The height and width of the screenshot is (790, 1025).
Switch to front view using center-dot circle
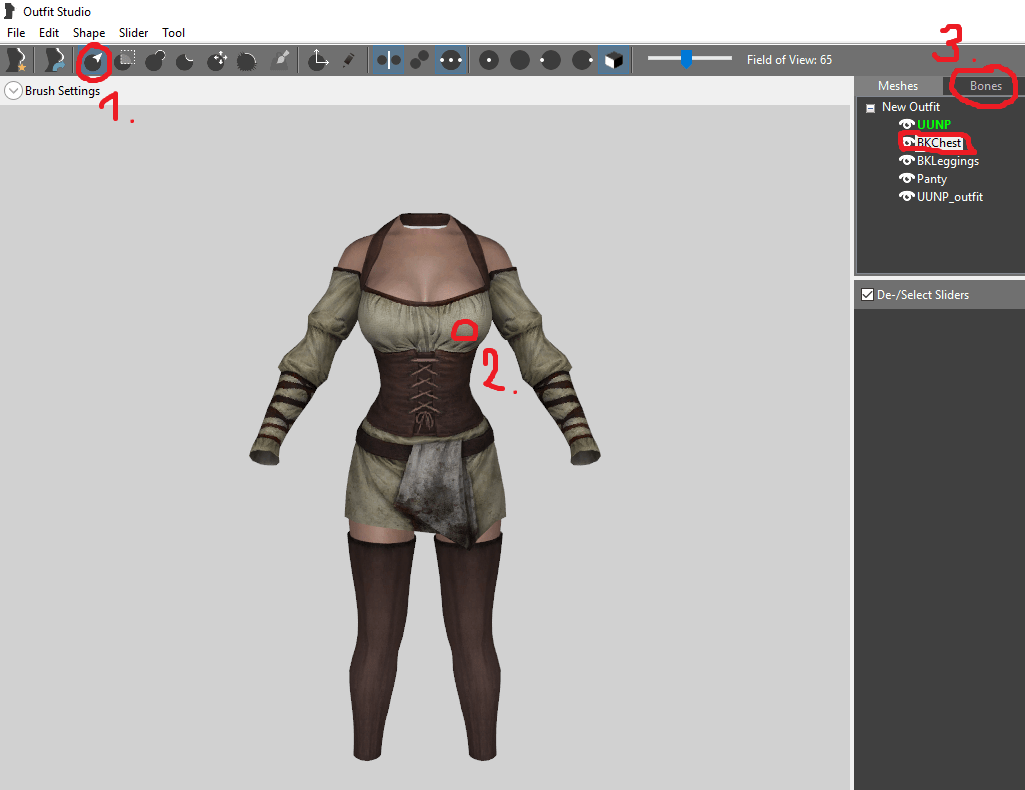pyautogui.click(x=489, y=60)
